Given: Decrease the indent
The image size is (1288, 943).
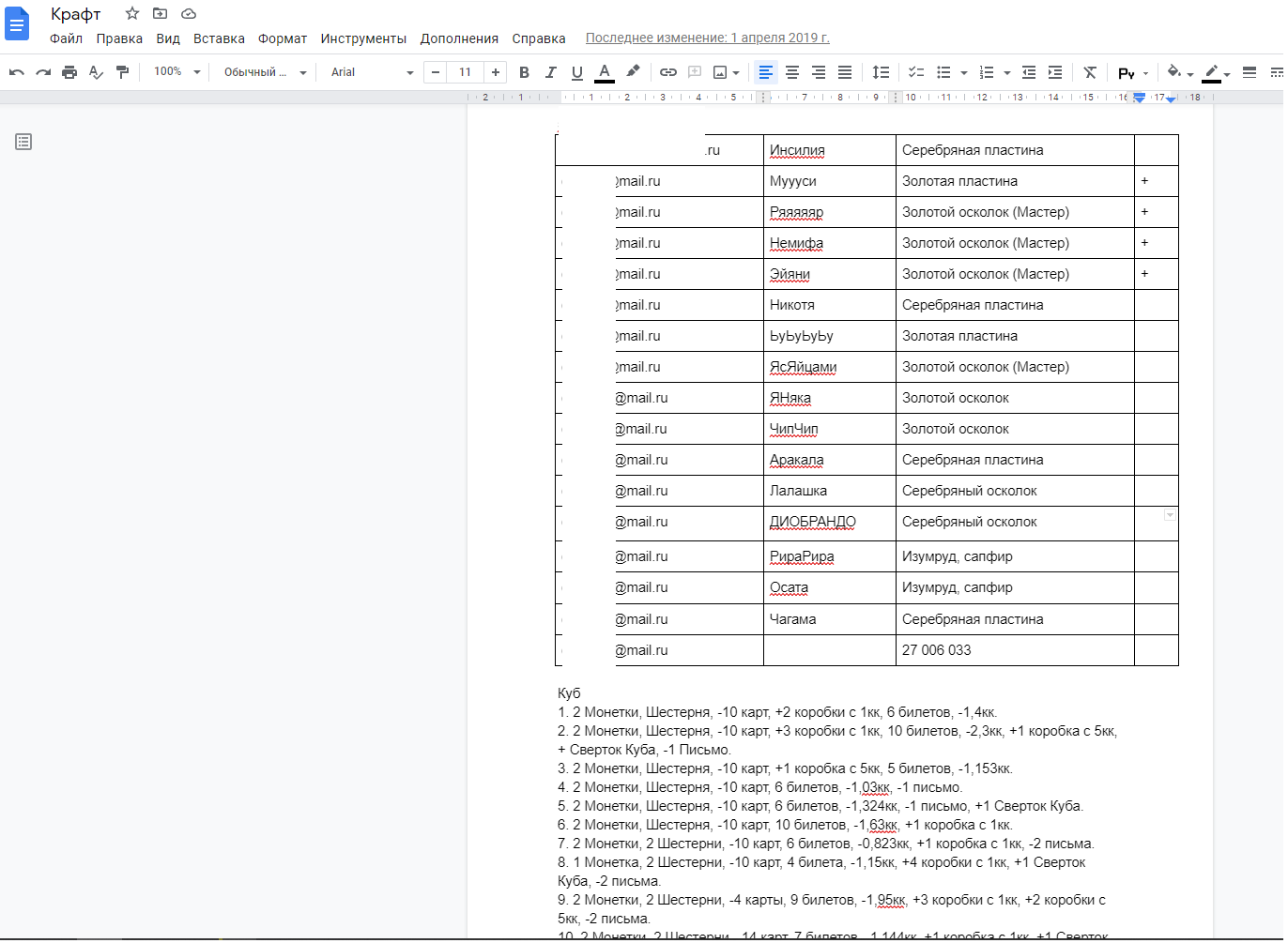Looking at the screenshot, I should 1029,72.
